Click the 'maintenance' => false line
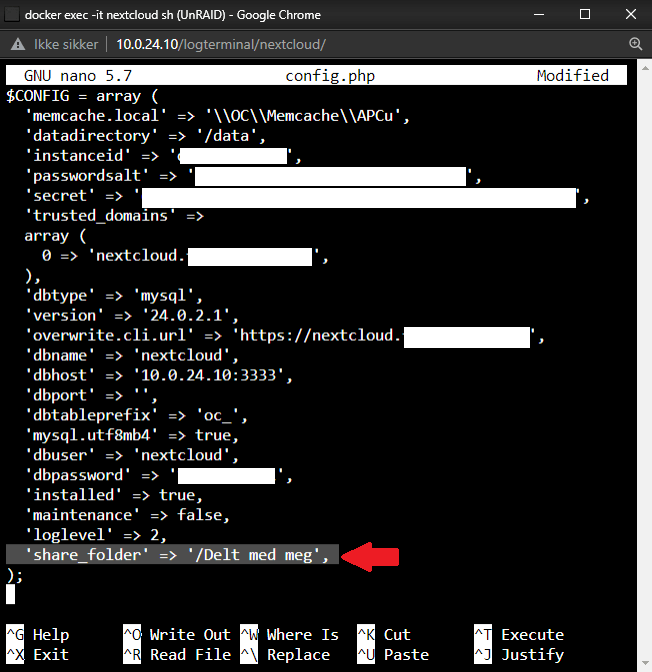 tap(127, 515)
